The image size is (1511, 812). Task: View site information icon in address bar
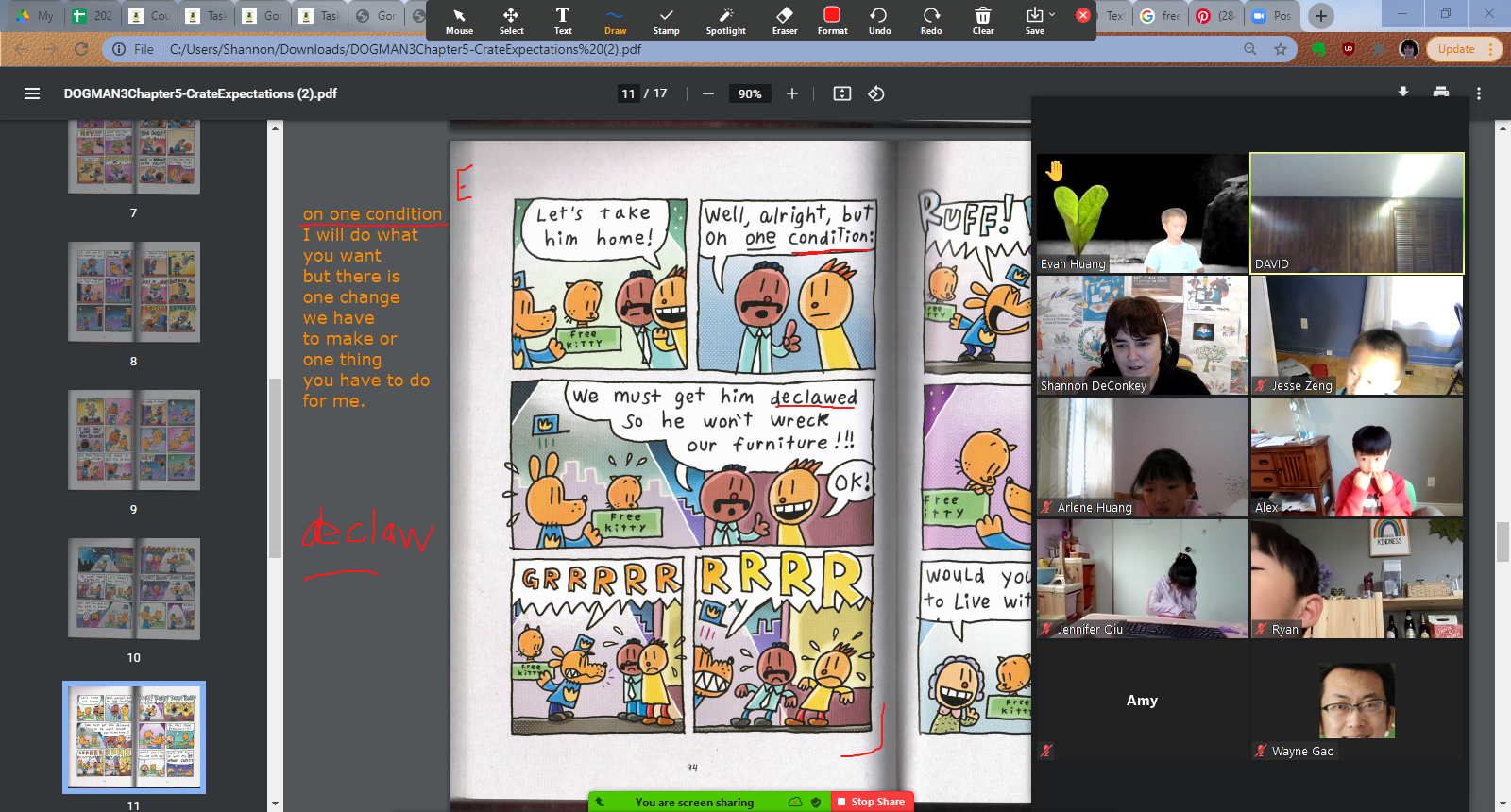tap(119, 49)
